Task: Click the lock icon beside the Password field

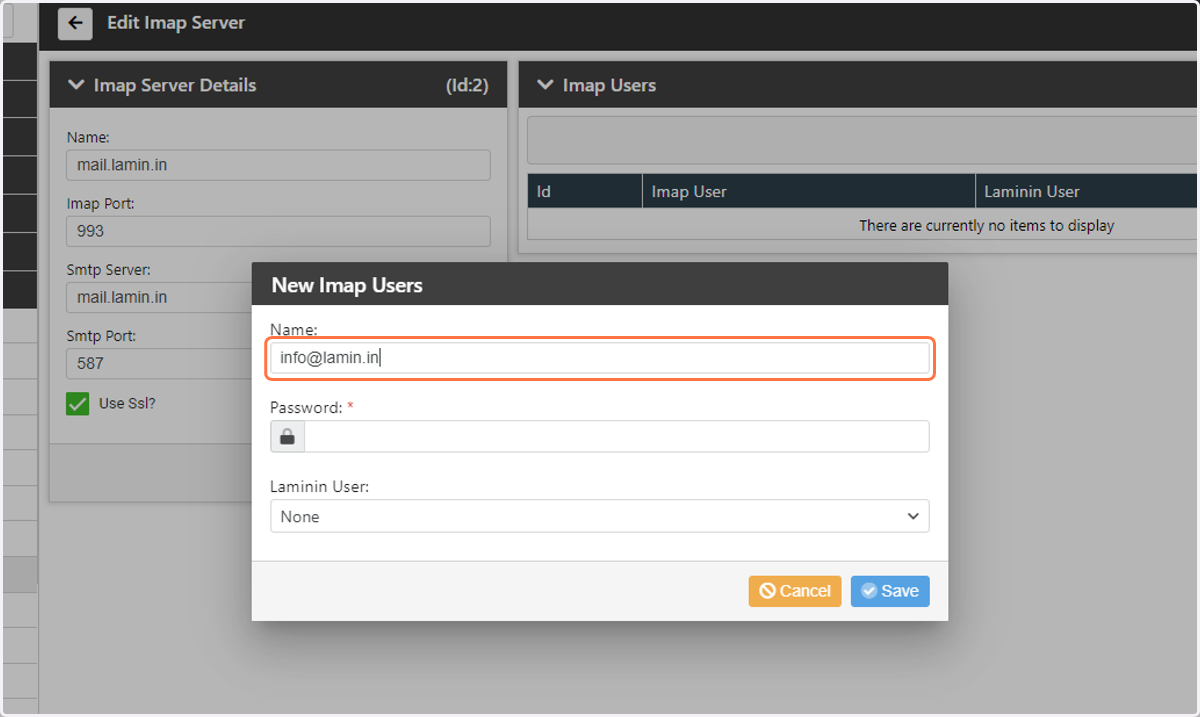Action: click(288, 436)
